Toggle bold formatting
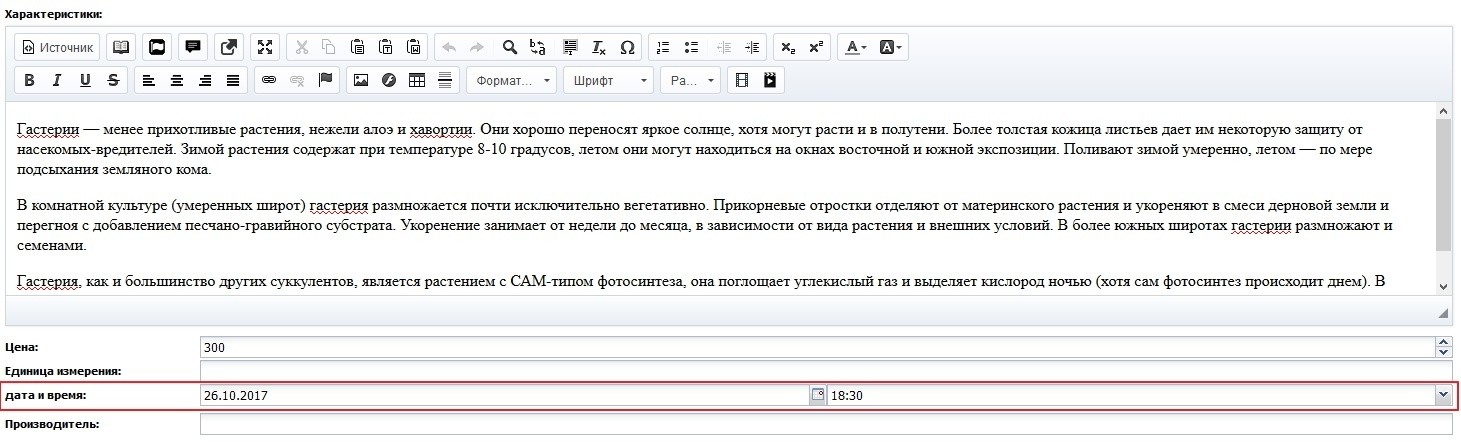Image resolution: width=1461 pixels, height=442 pixels. 29,80
